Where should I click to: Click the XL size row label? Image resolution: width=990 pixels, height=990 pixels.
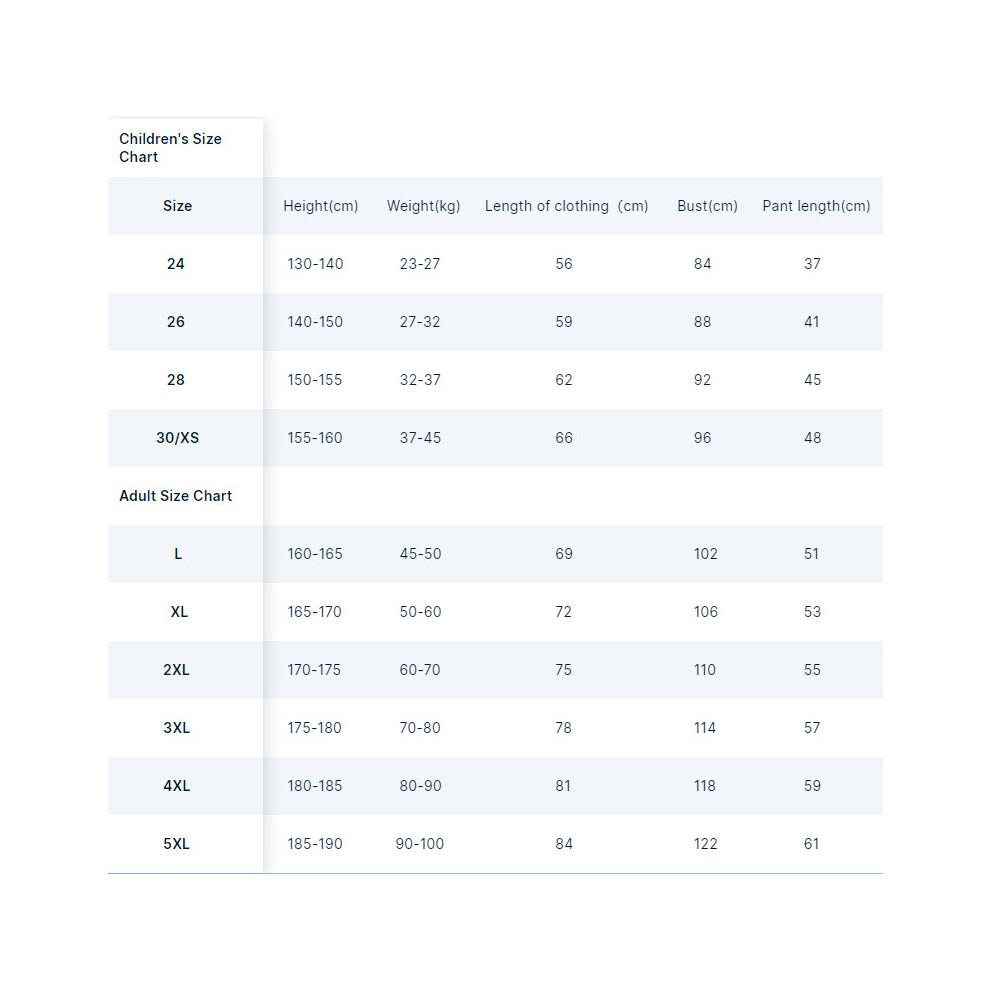(x=179, y=612)
